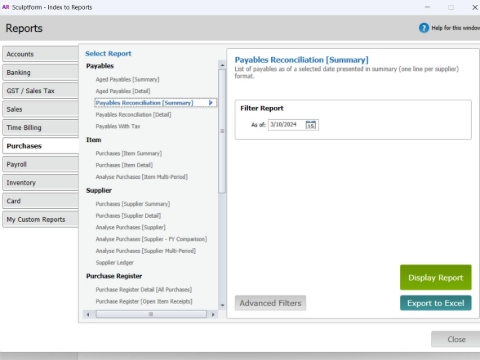Choose Analyse Purchases [Supplier] report
This screenshot has width=480, height=360.
[x=130, y=227]
